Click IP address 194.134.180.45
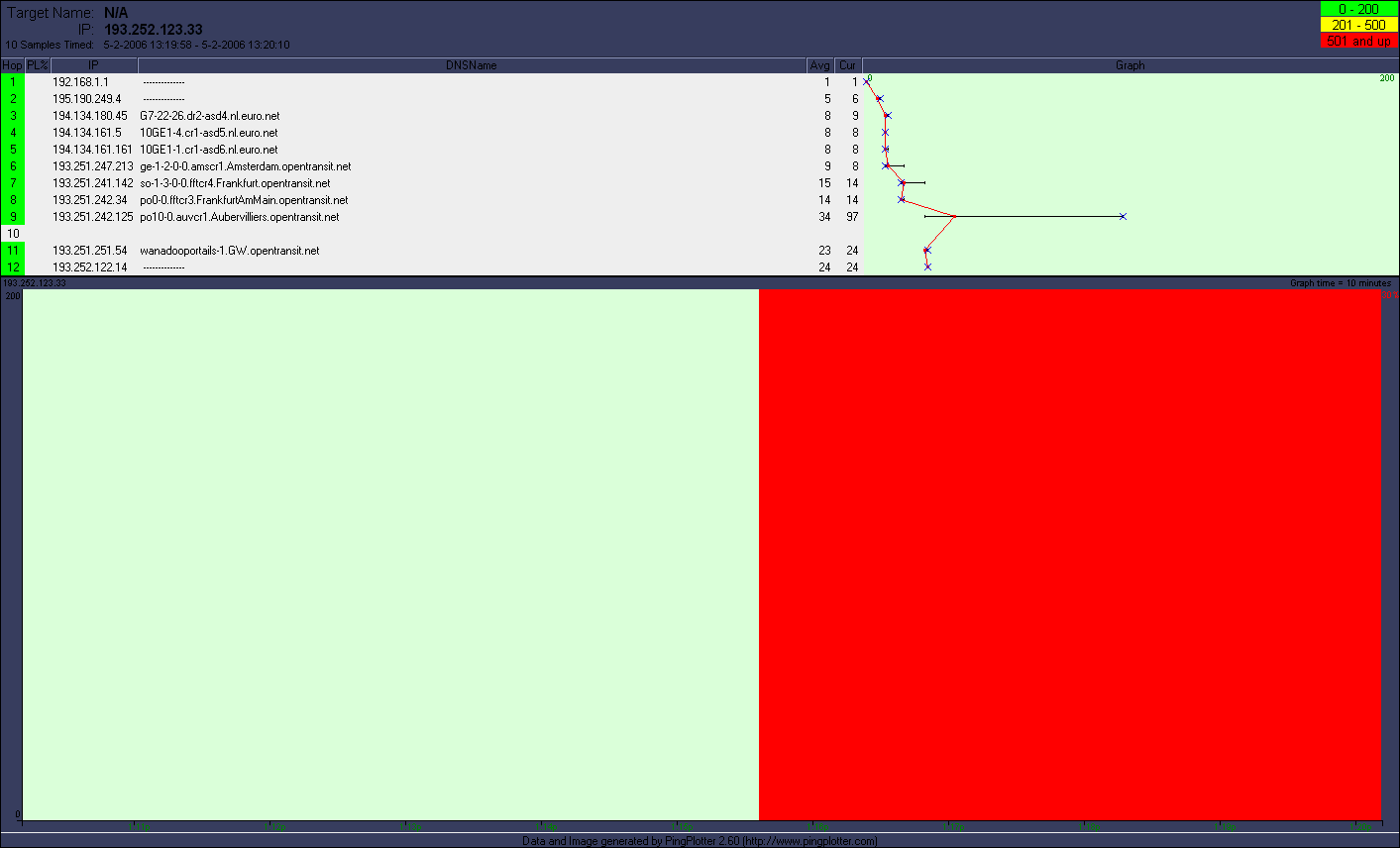1400x848 pixels. point(90,116)
